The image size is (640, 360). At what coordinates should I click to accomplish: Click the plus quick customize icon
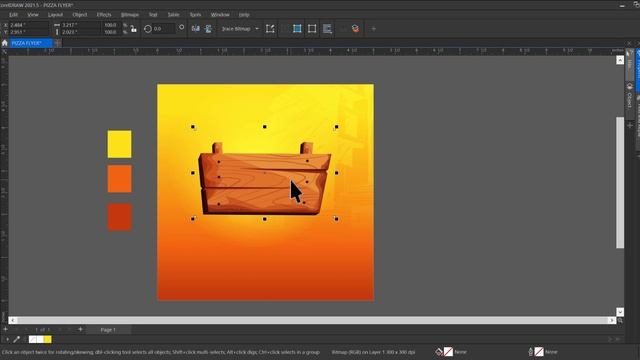[x=373, y=29]
